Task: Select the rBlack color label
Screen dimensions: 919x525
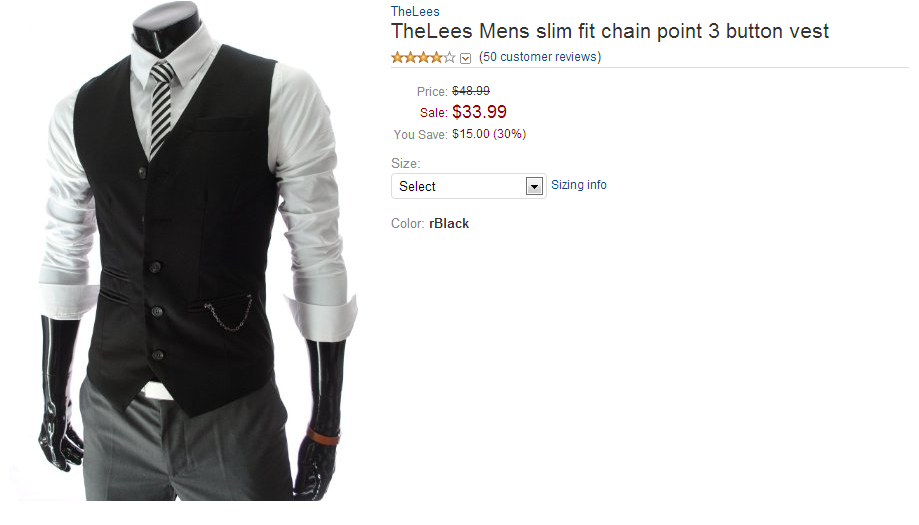Action: click(449, 224)
